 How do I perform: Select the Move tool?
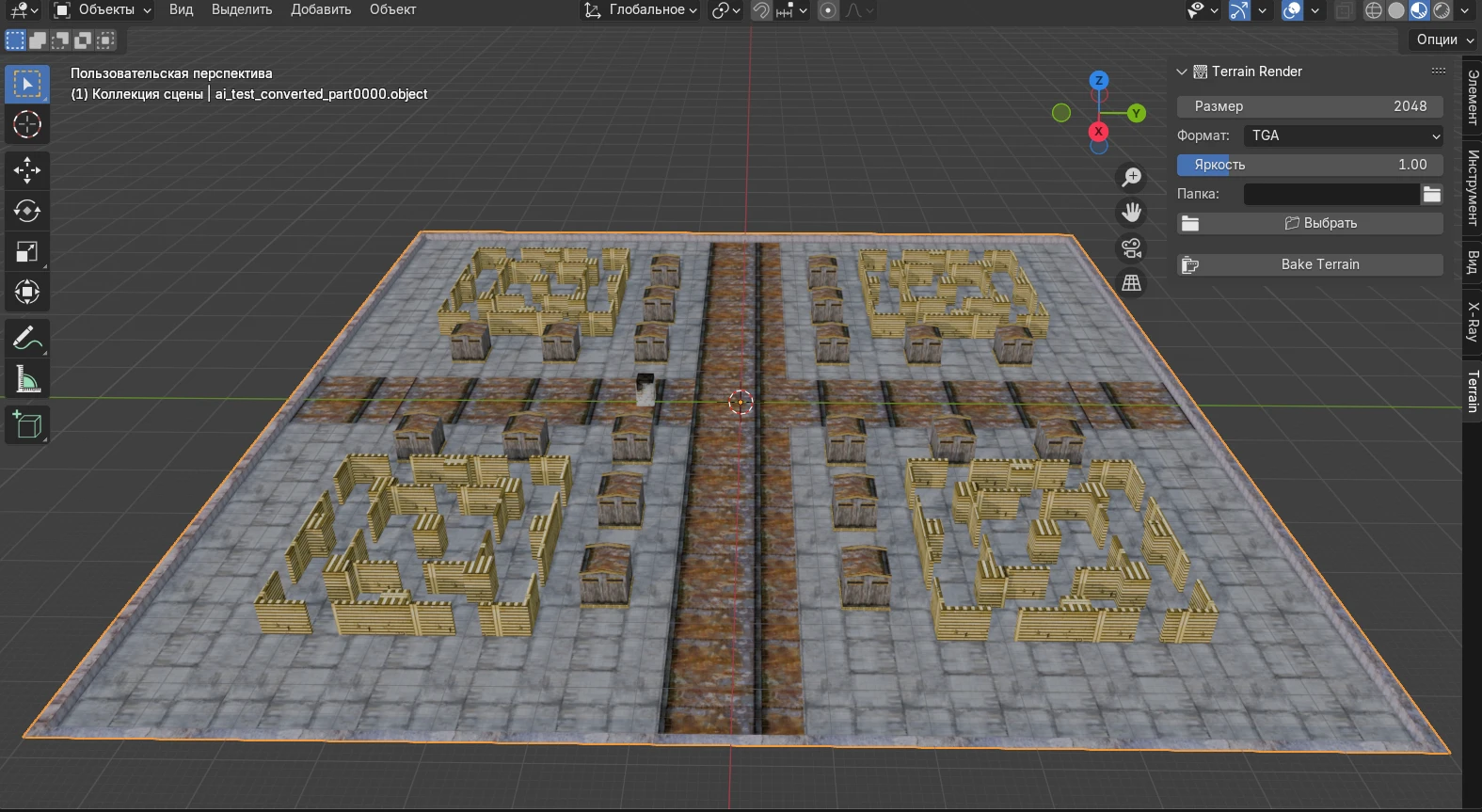(26, 170)
